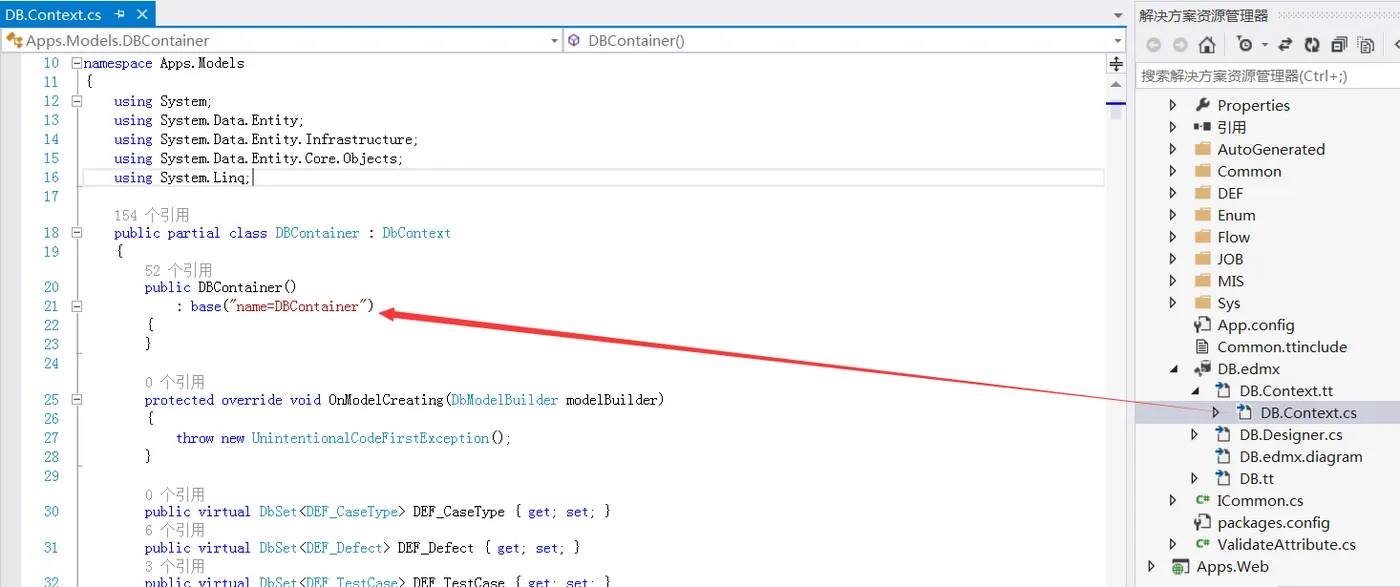1400x587 pixels.
Task: Expand the DB.Designer.cs node
Action: coord(1194,435)
